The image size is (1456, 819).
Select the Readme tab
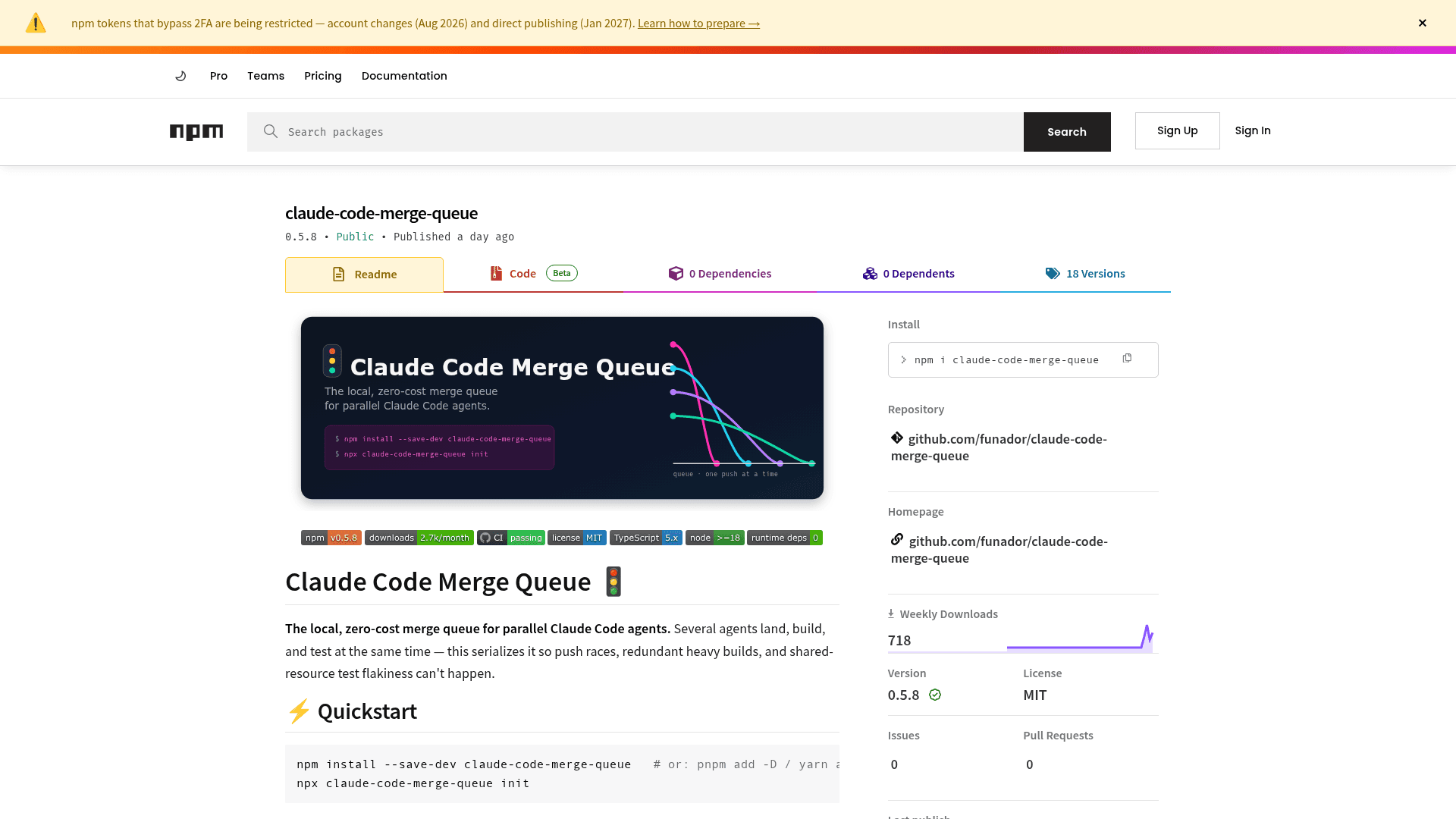364,275
